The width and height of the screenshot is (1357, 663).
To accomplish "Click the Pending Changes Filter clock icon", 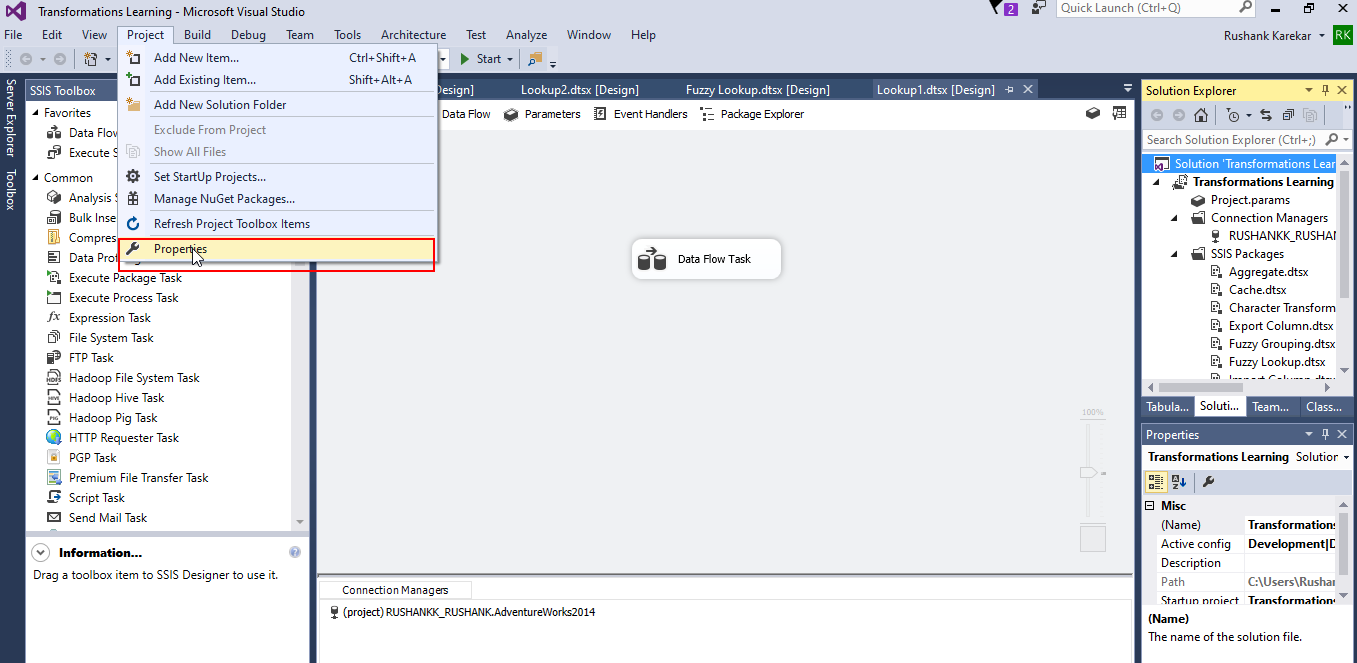I will pyautogui.click(x=1233, y=115).
